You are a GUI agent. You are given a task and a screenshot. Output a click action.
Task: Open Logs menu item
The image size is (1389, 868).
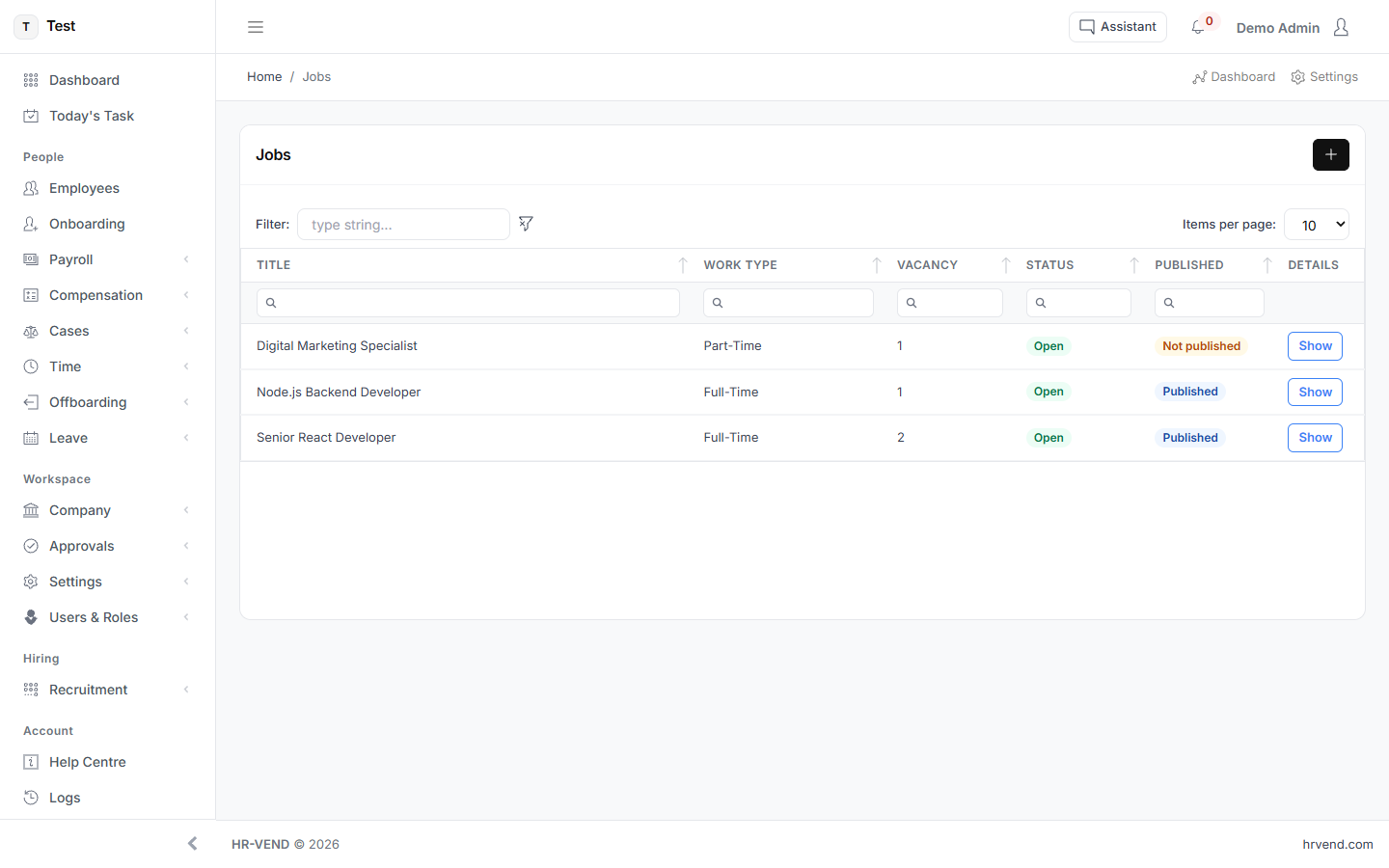tap(107, 798)
